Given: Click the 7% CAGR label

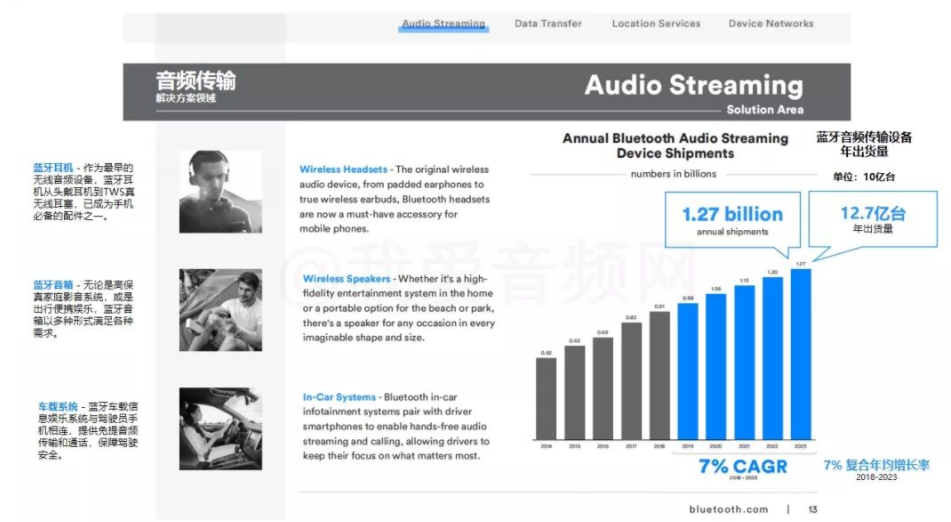Looking at the screenshot, I should [742, 465].
